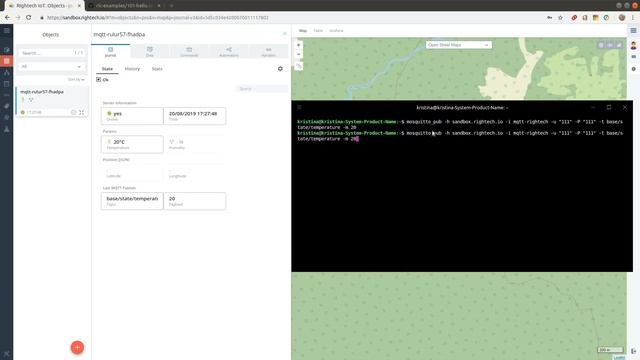Reload the browser page
This screenshot has width=640, height=360.
point(29,18)
